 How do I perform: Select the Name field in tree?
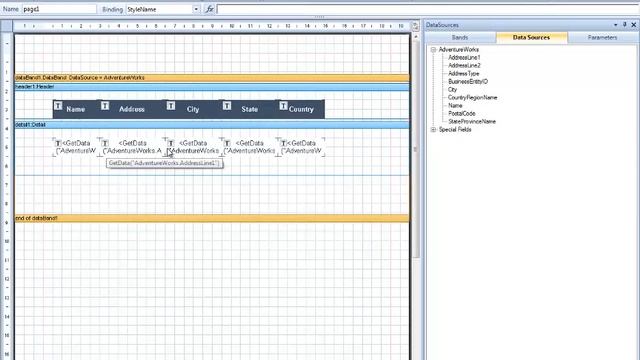point(455,105)
